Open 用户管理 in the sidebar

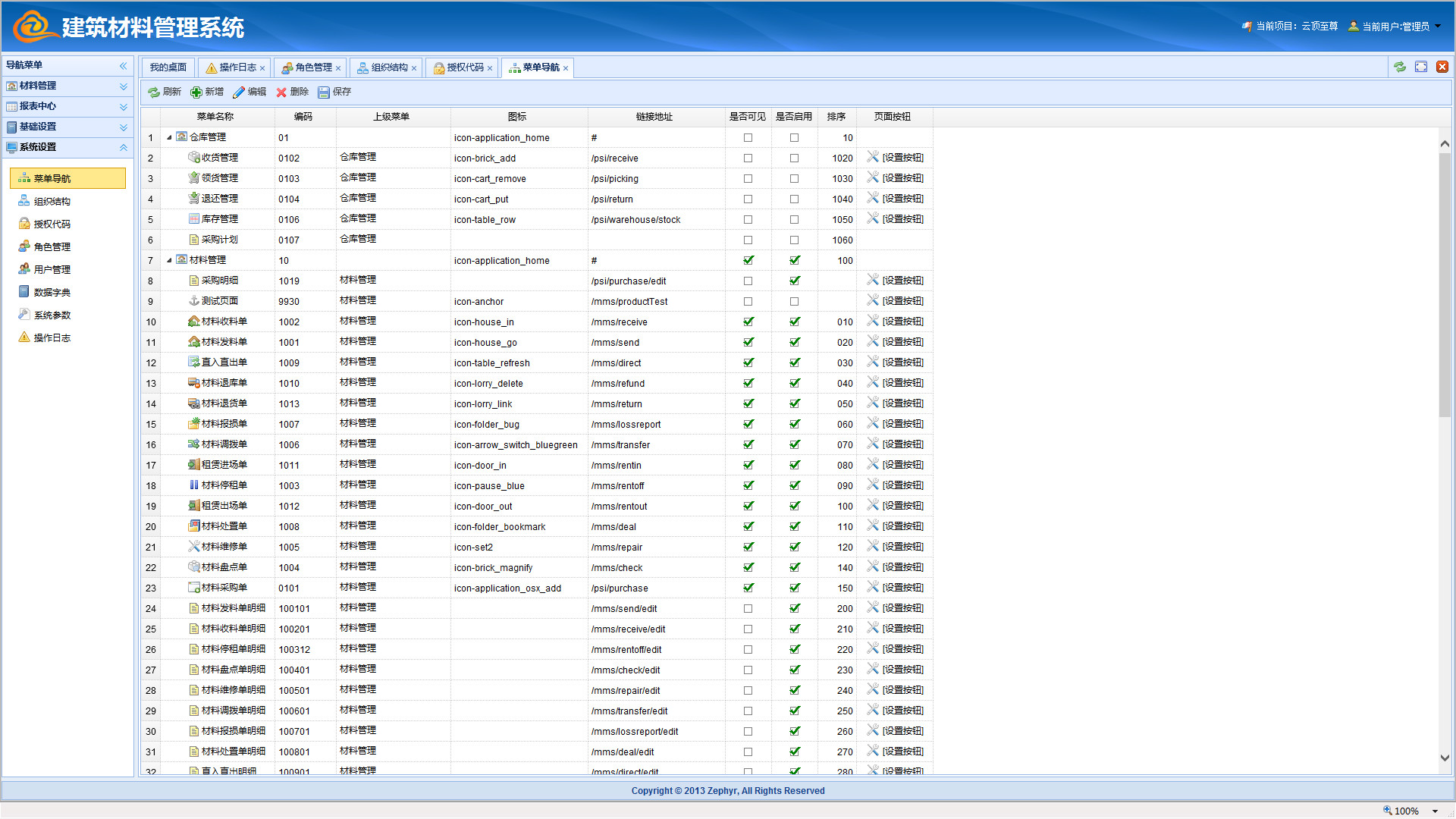click(52, 269)
